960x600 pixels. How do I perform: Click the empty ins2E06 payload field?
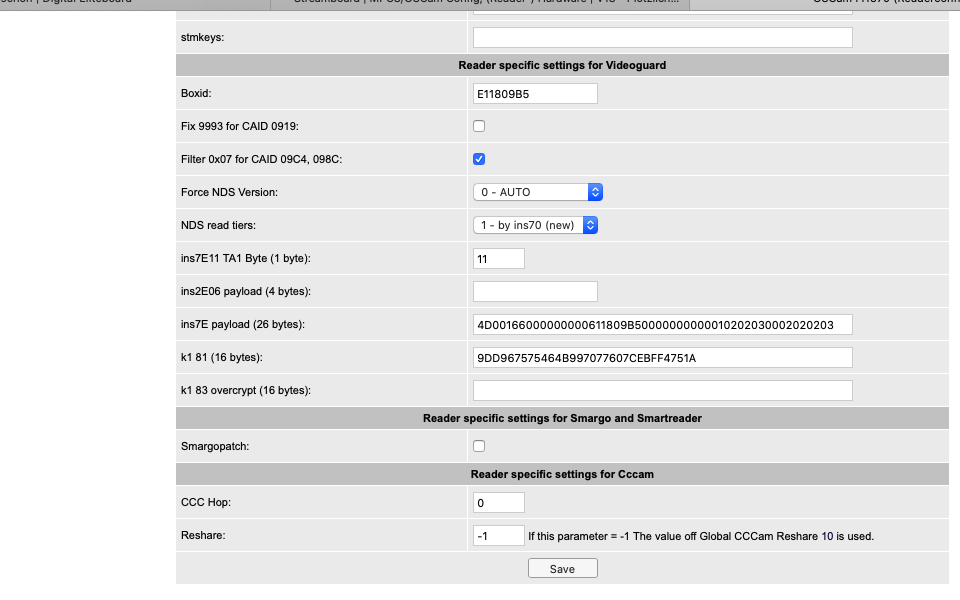pyautogui.click(x=535, y=291)
